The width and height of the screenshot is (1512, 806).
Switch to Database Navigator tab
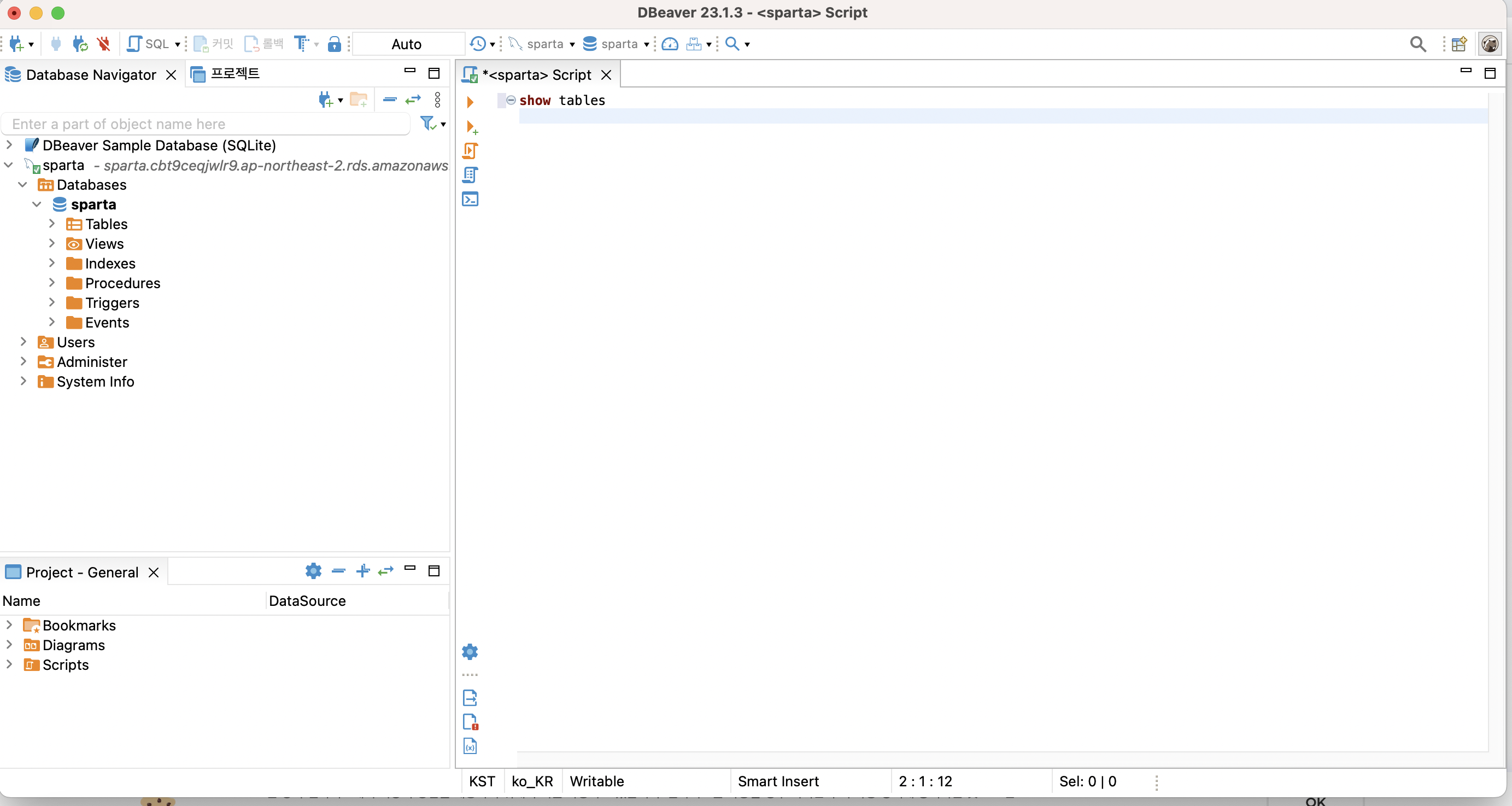(x=91, y=74)
